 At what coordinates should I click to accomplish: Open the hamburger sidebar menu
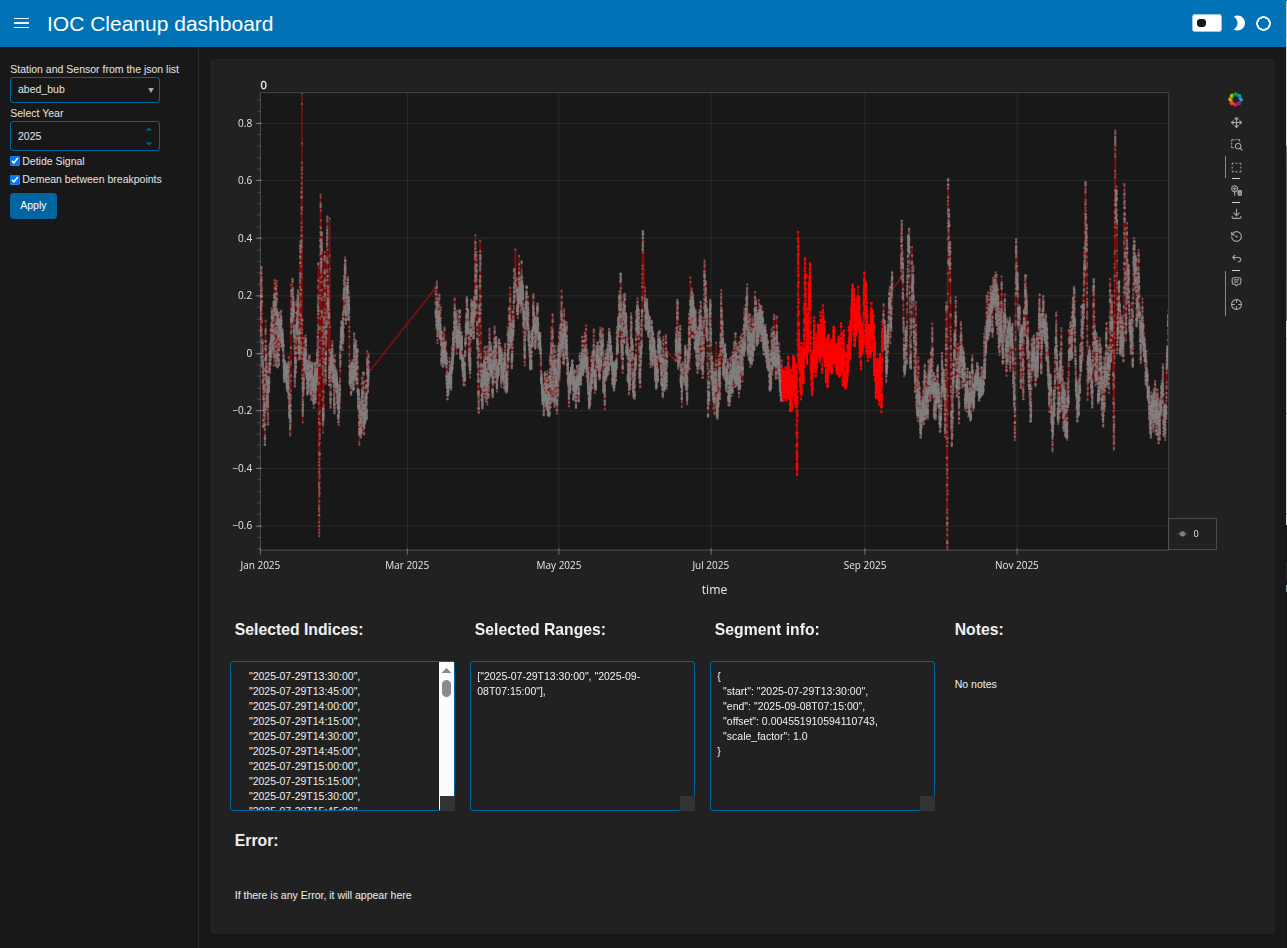point(21,23)
